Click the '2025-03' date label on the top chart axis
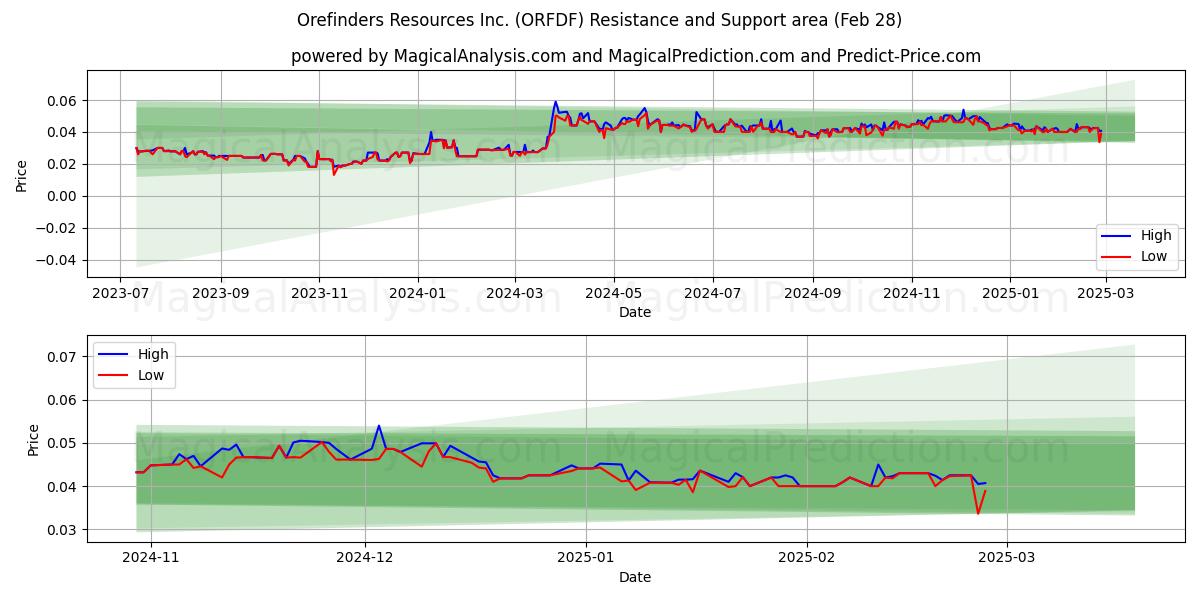This screenshot has height=600, width=1200. pos(1104,294)
